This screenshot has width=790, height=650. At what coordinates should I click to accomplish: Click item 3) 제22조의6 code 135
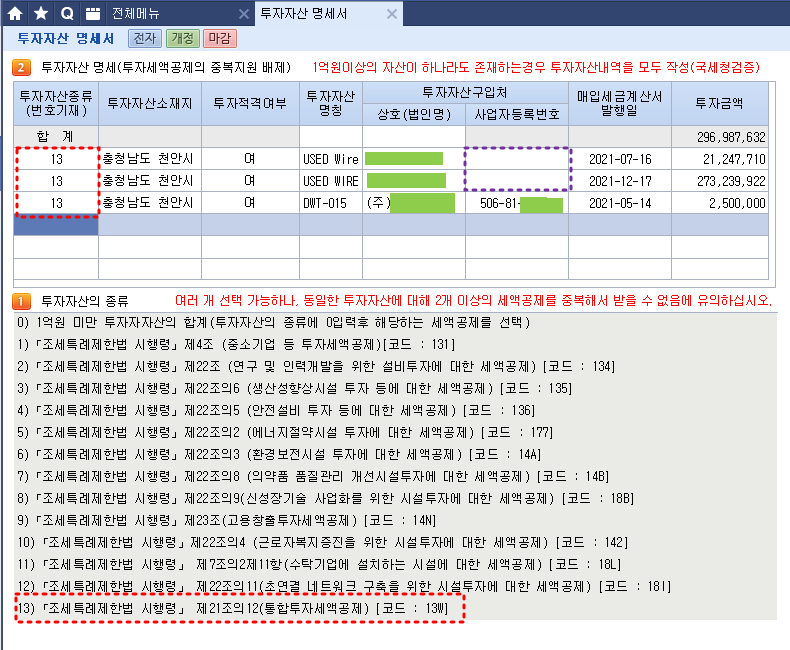pos(294,388)
